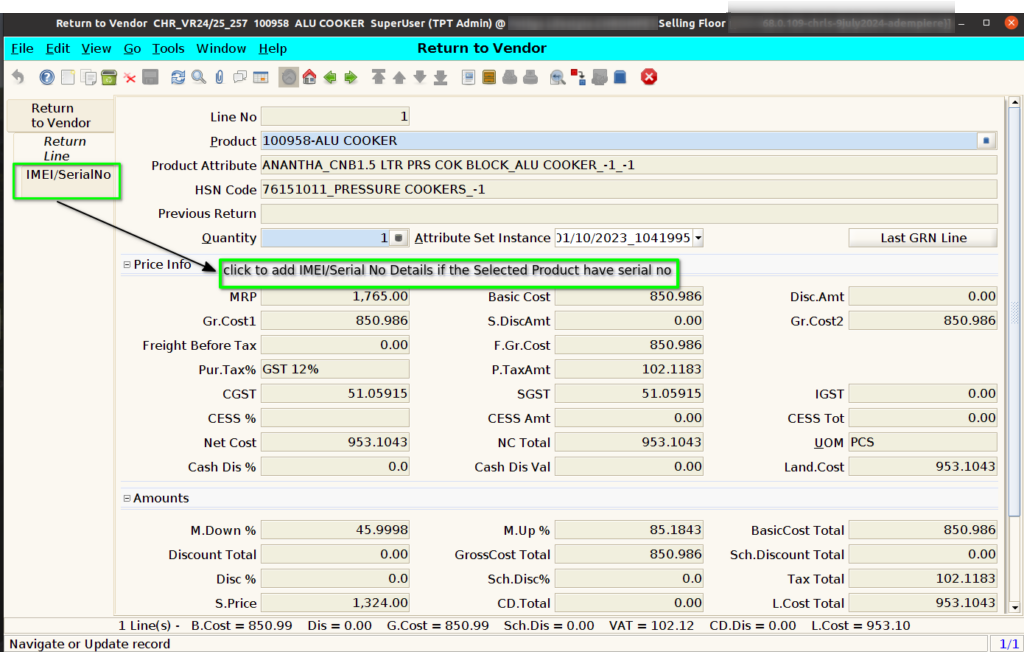This screenshot has width=1024, height=652.
Task: Switch to the Return Line tab
Action: (x=64, y=149)
